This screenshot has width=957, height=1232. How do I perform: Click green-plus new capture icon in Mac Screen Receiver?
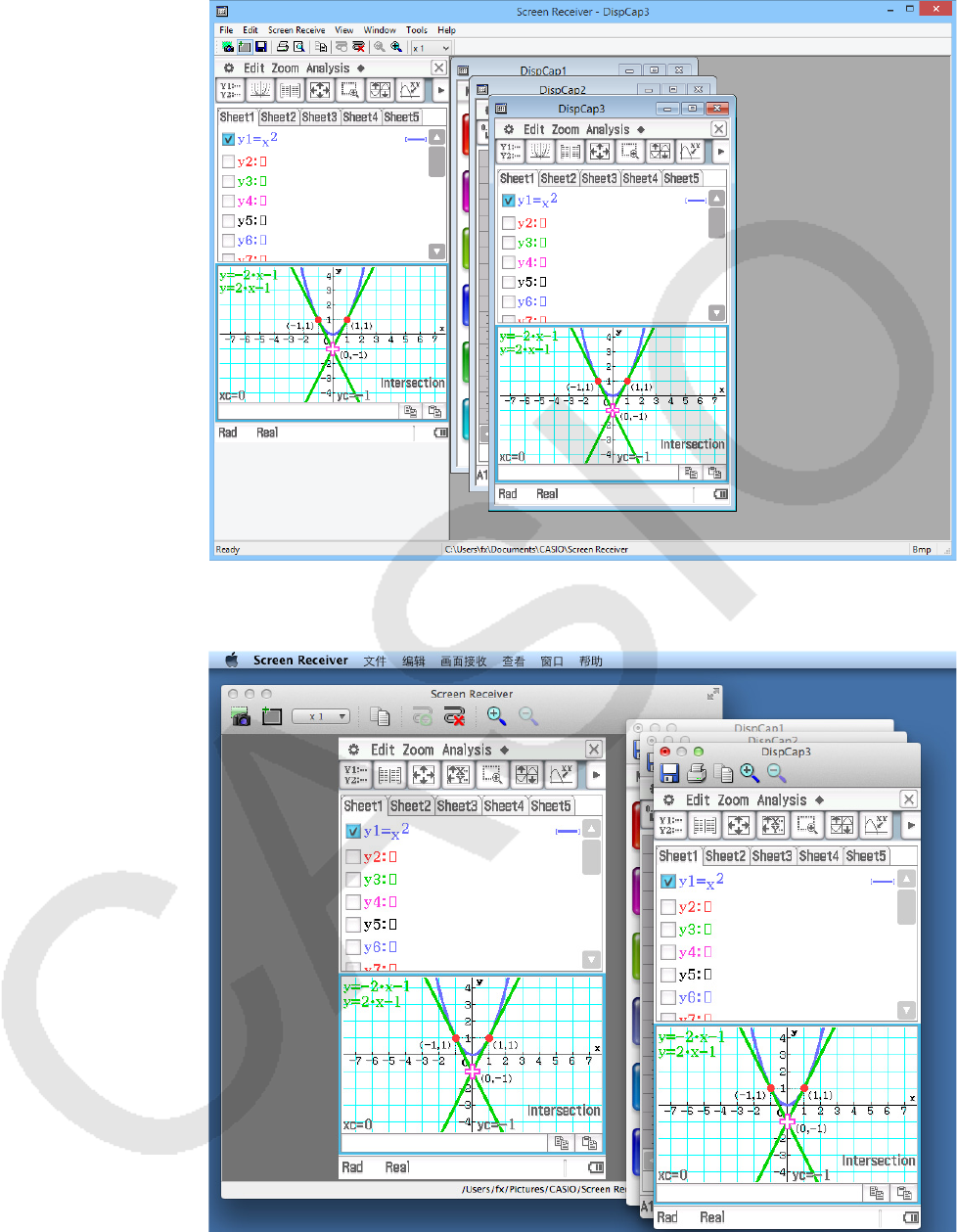(271, 716)
